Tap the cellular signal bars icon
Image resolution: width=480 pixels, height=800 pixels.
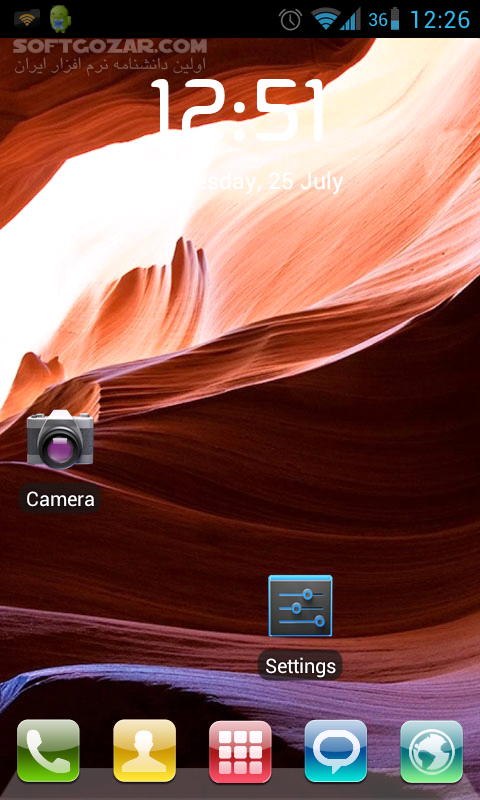click(351, 19)
